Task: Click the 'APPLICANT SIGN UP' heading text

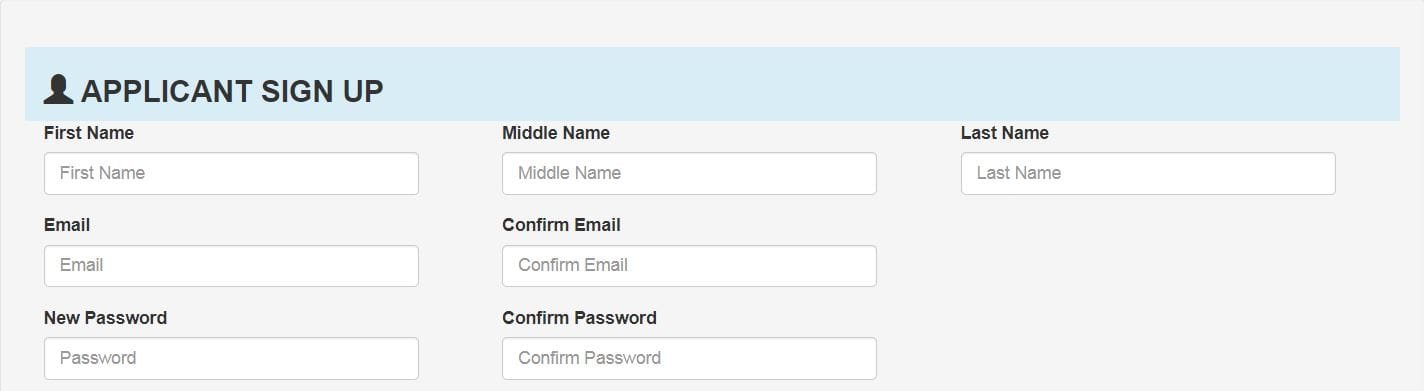Action: pyautogui.click(x=232, y=91)
